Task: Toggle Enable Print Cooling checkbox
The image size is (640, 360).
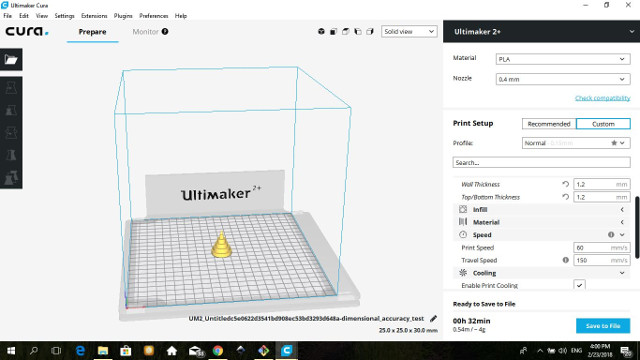Action: pos(579,285)
